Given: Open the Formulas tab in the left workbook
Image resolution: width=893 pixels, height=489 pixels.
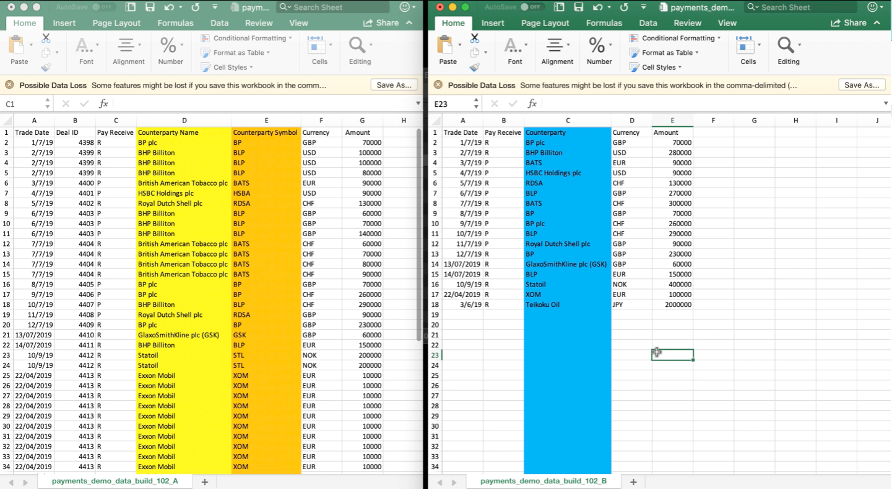Looking at the screenshot, I should (x=175, y=23).
